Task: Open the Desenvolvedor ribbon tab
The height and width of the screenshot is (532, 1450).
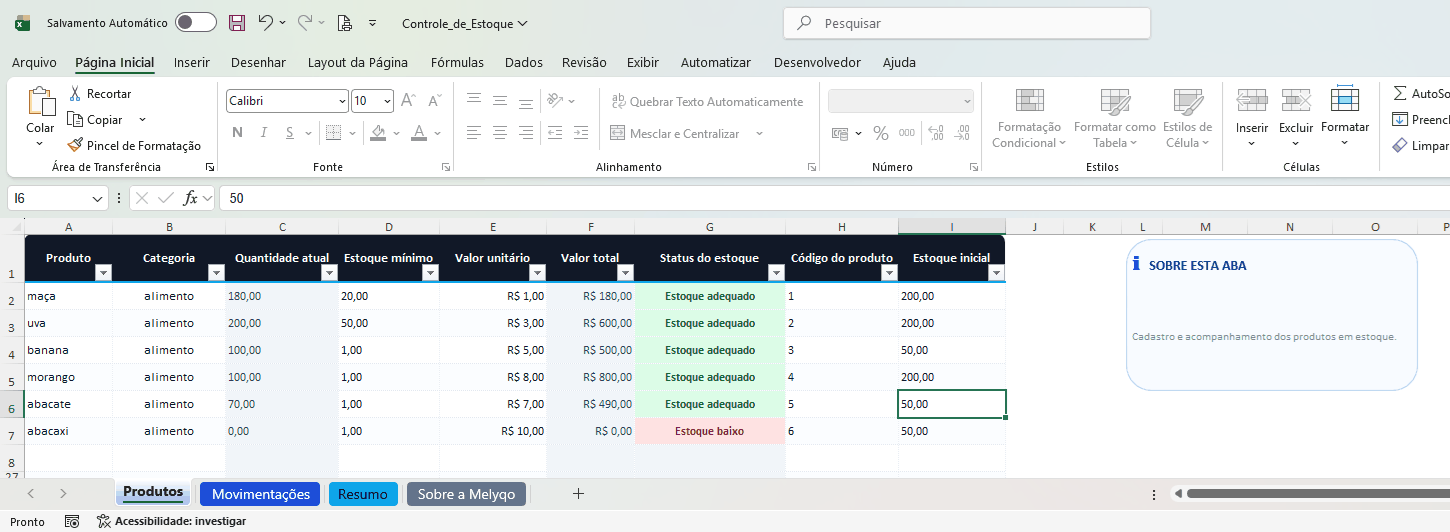Action: [817, 62]
